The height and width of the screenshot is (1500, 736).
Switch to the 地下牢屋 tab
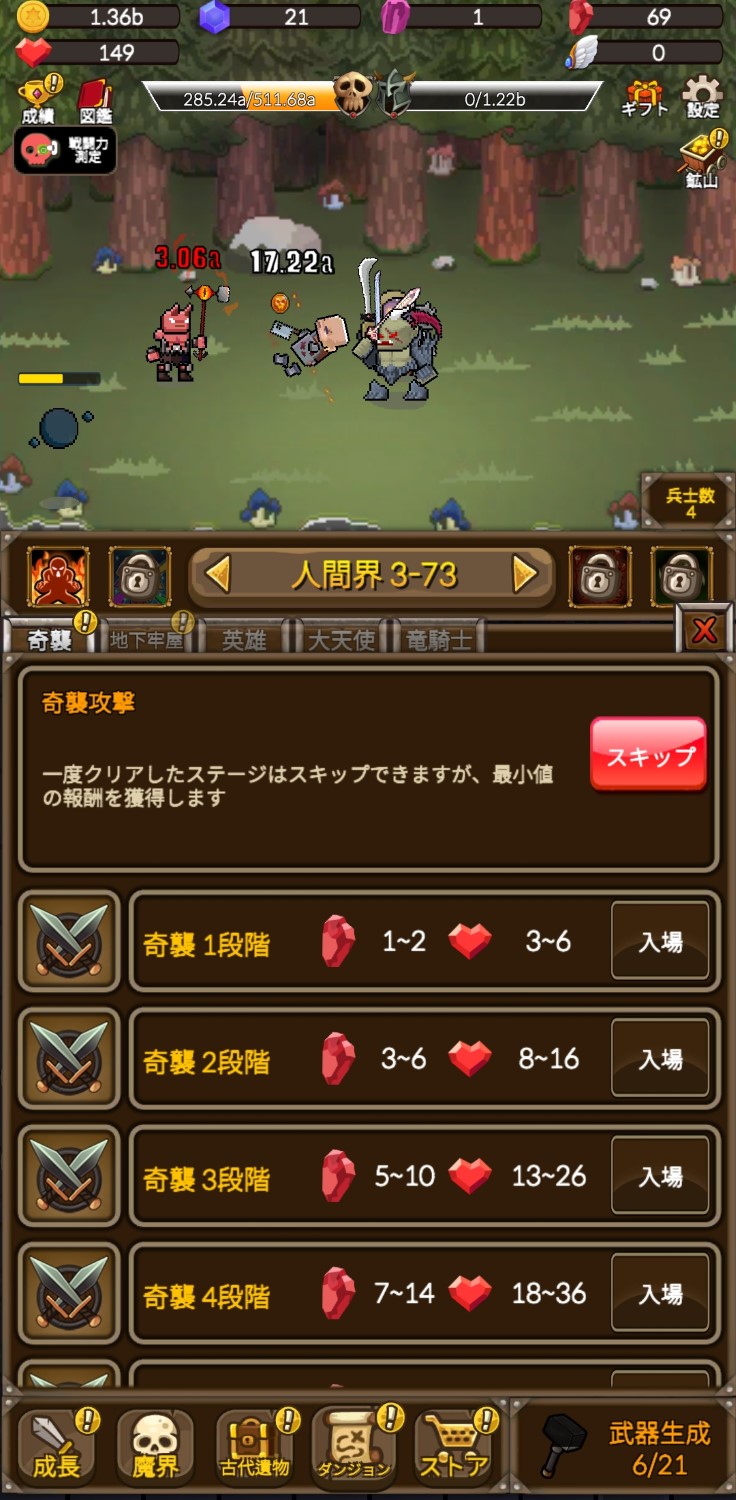(147, 639)
